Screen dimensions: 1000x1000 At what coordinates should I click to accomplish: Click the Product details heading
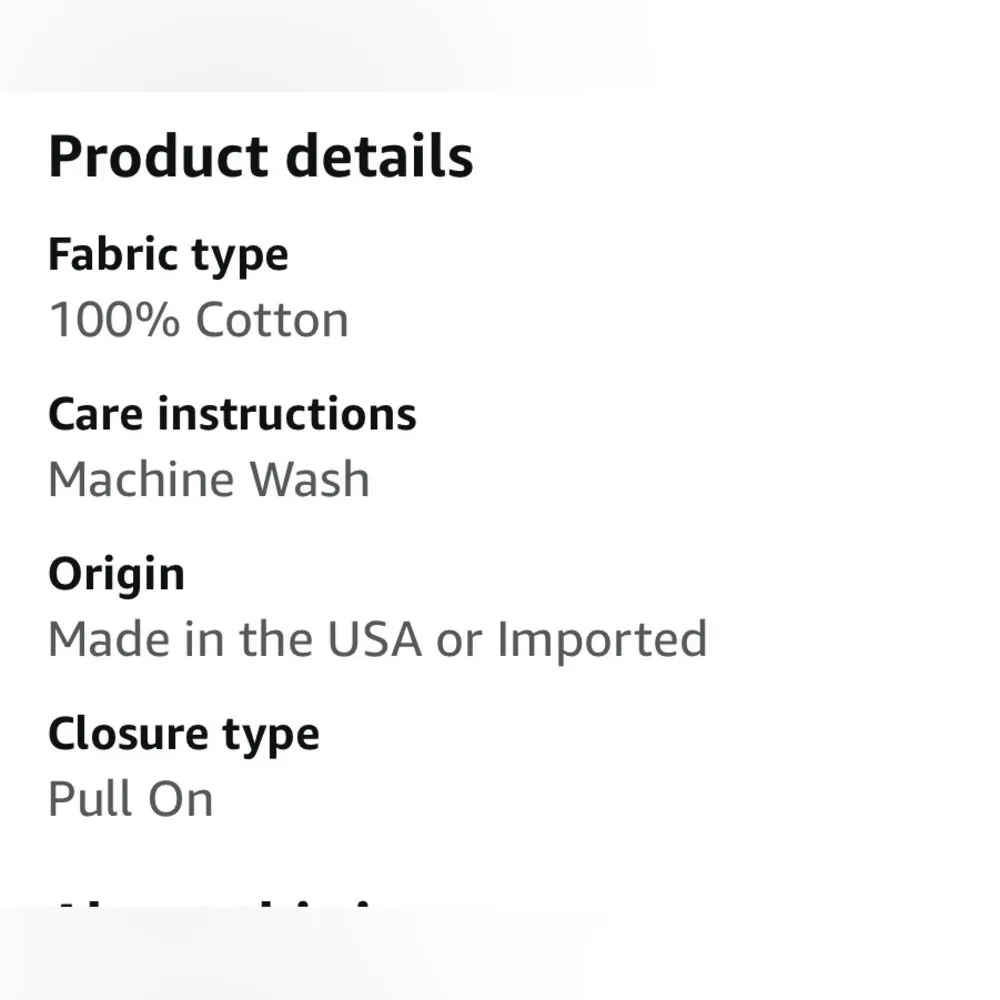[260, 157]
